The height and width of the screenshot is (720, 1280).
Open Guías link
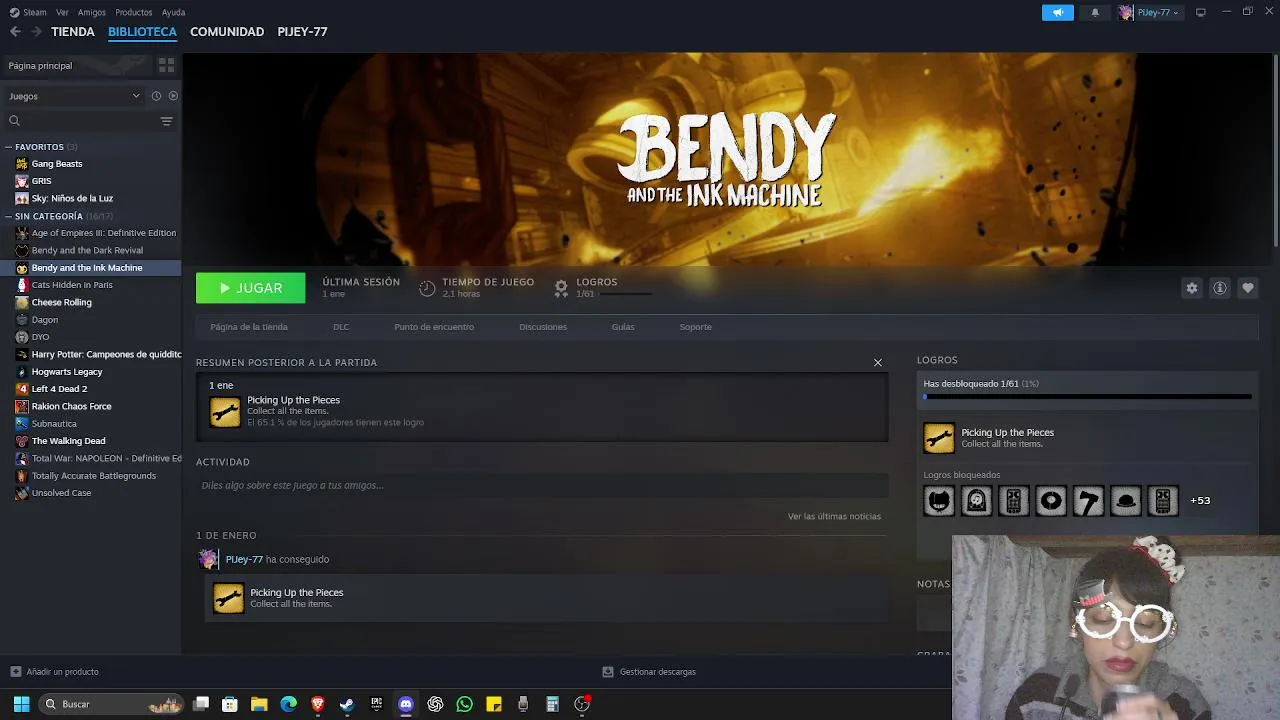(x=623, y=327)
